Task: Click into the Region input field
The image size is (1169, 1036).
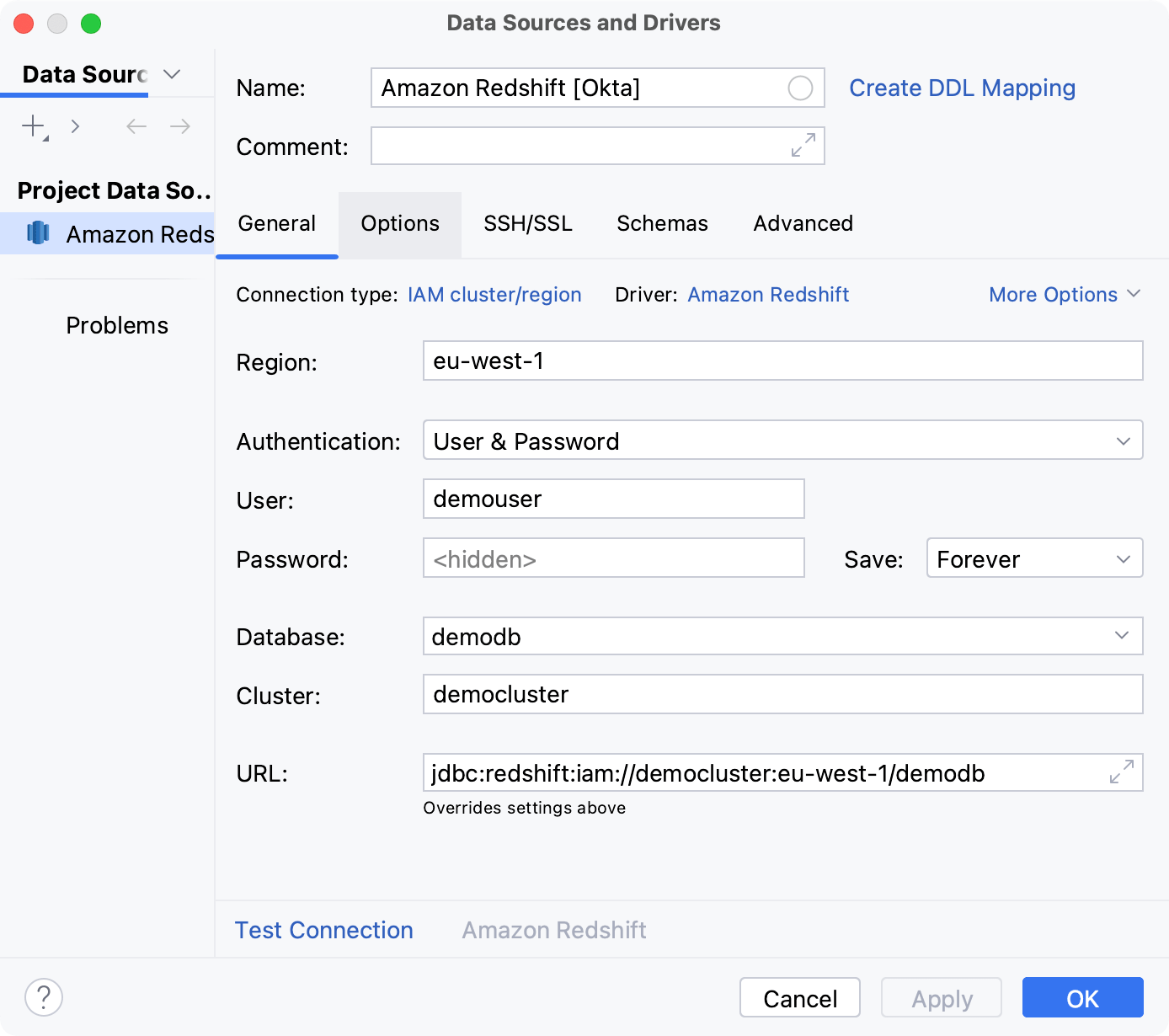Action: tap(782, 361)
